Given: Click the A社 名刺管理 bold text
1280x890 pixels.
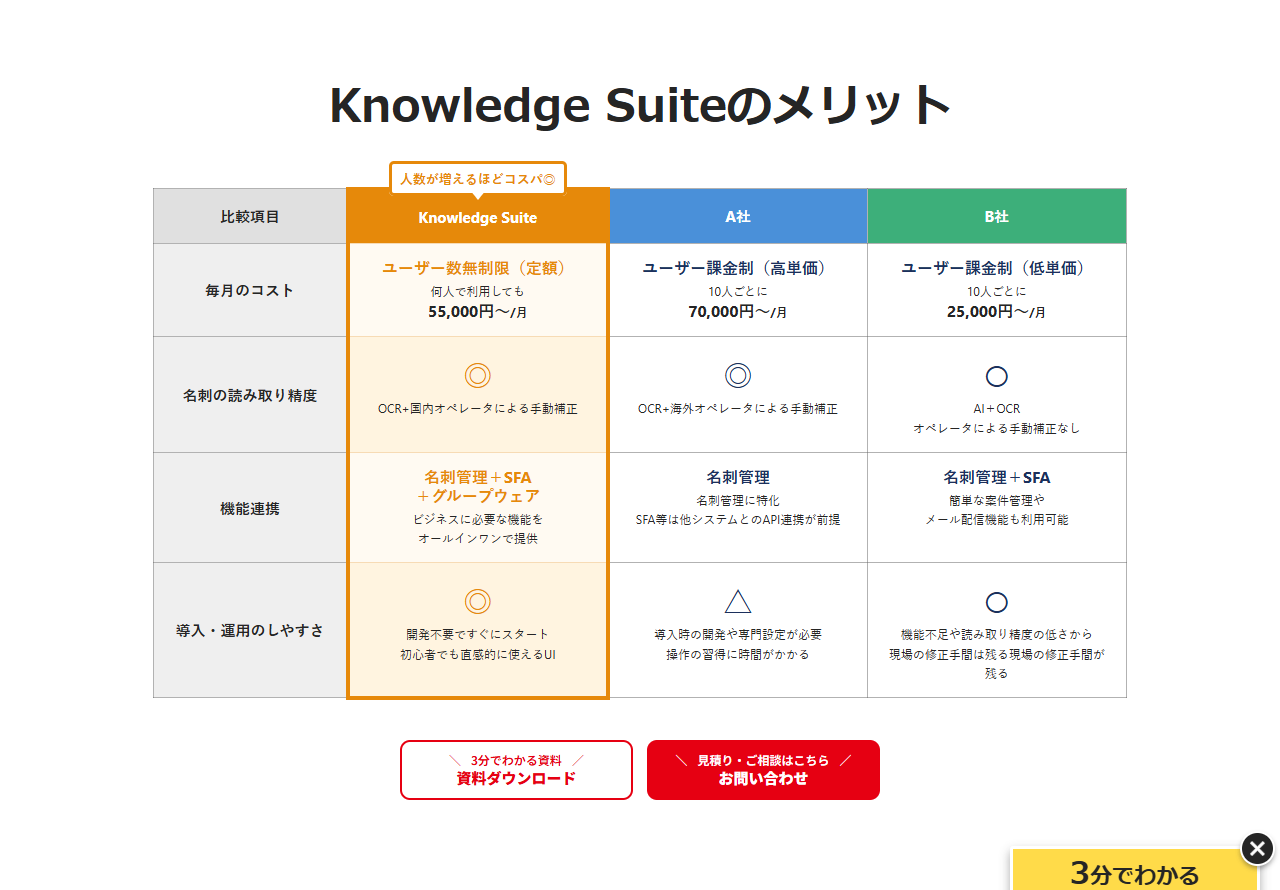Looking at the screenshot, I should click(738, 477).
